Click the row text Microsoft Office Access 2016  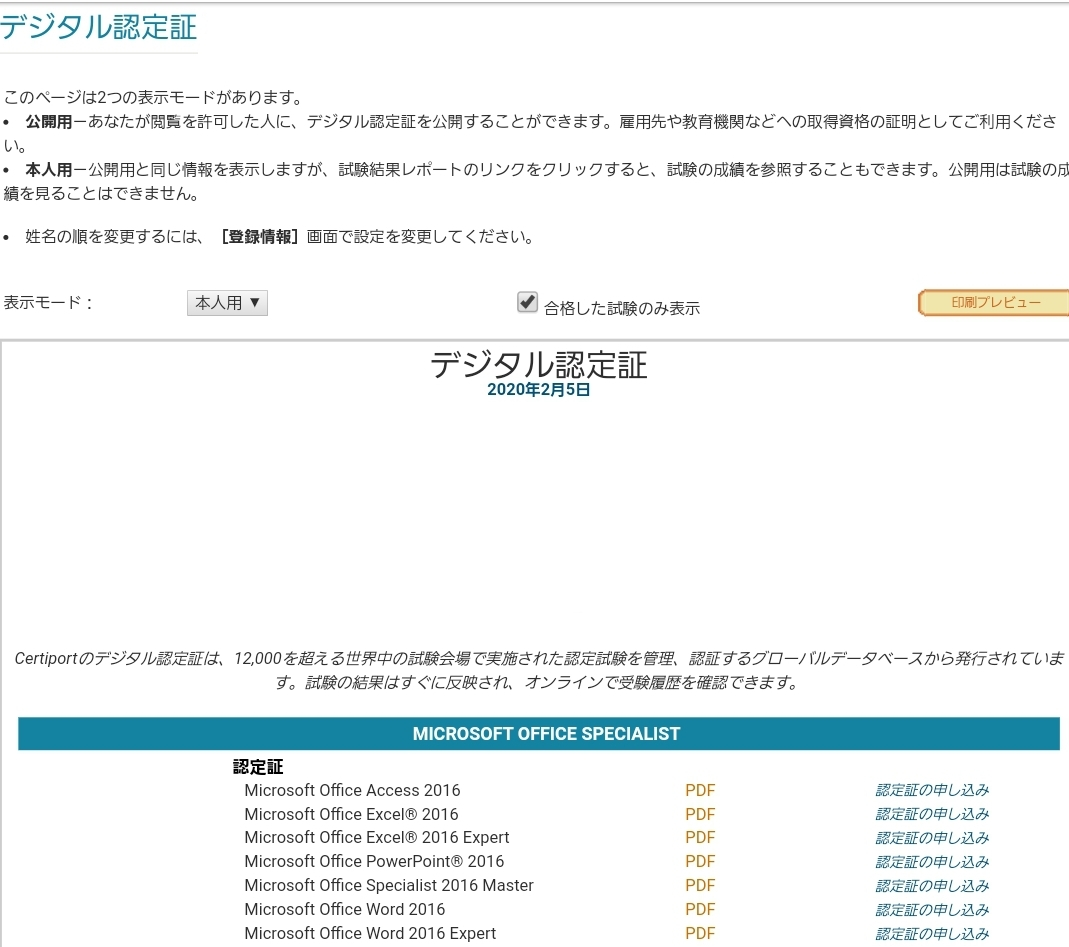(352, 790)
